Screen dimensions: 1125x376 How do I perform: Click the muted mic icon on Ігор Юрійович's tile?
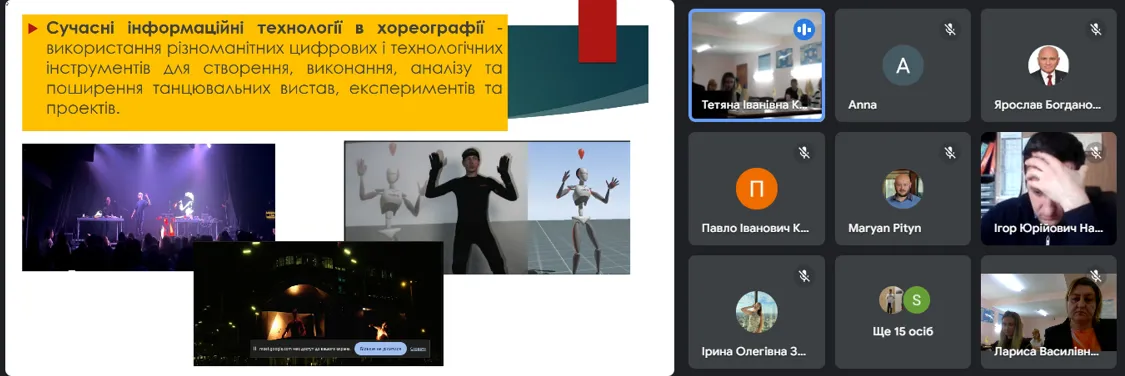click(x=1096, y=153)
